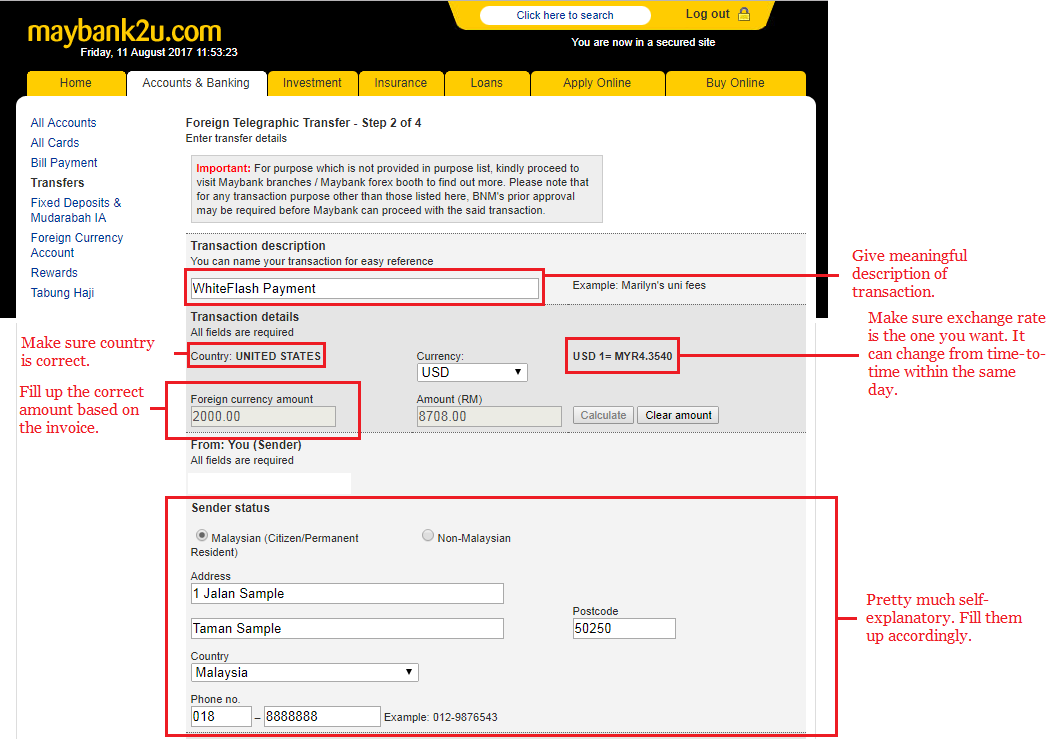Open the Insurance tab
The image size is (1061, 739).
pos(401,83)
